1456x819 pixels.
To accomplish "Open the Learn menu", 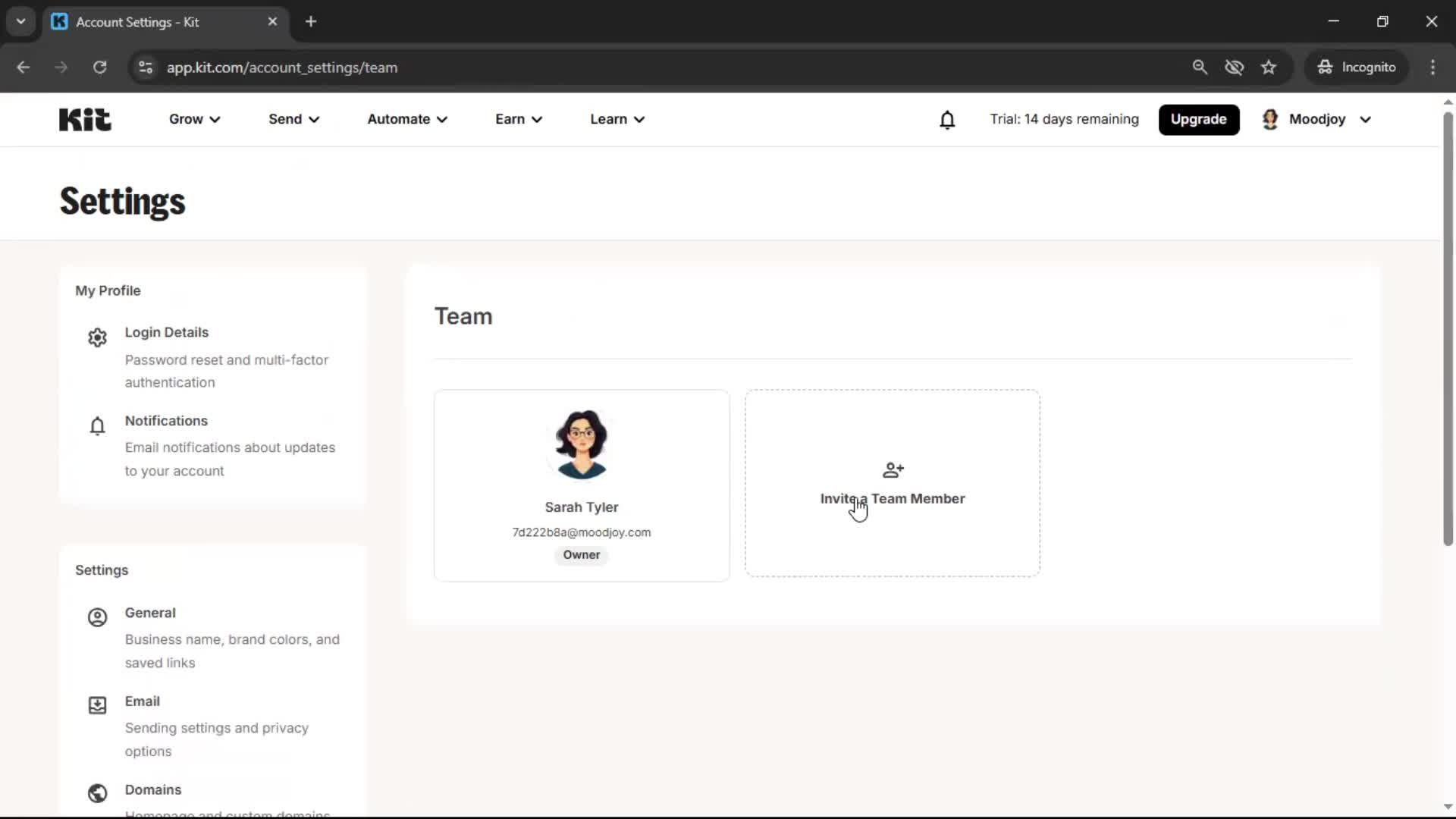I will (617, 119).
